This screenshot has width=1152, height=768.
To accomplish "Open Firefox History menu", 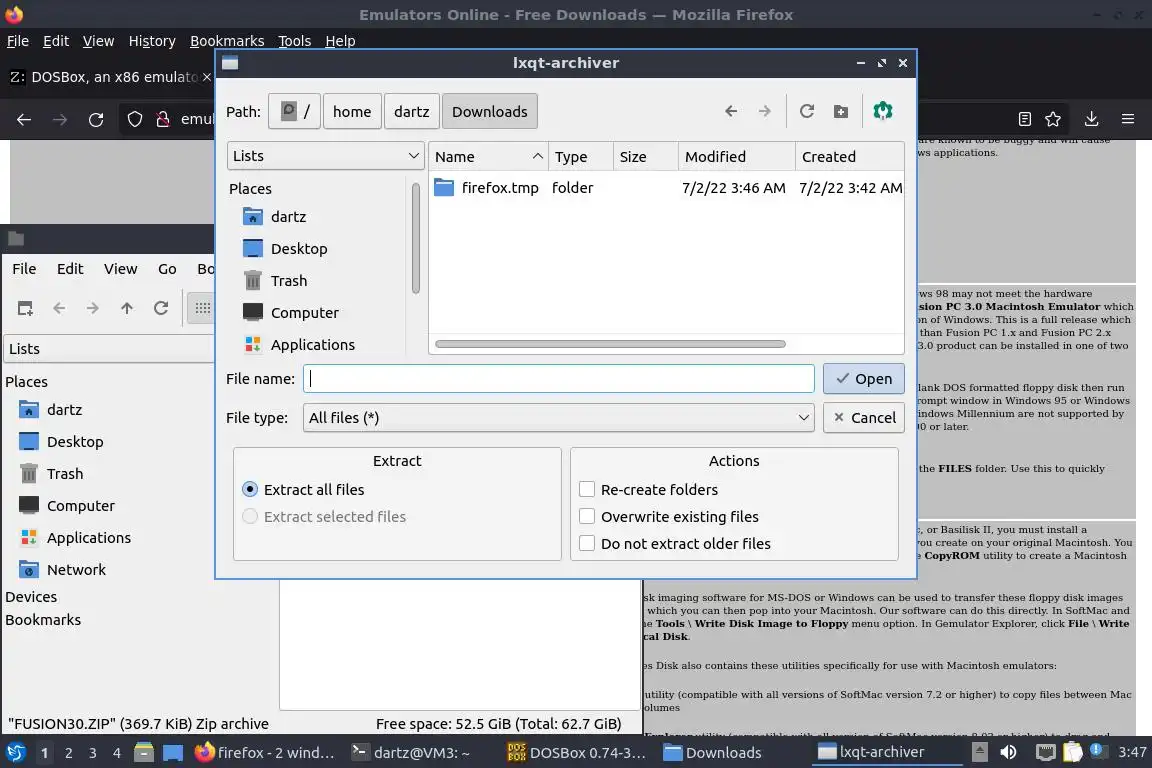I will pos(152,41).
